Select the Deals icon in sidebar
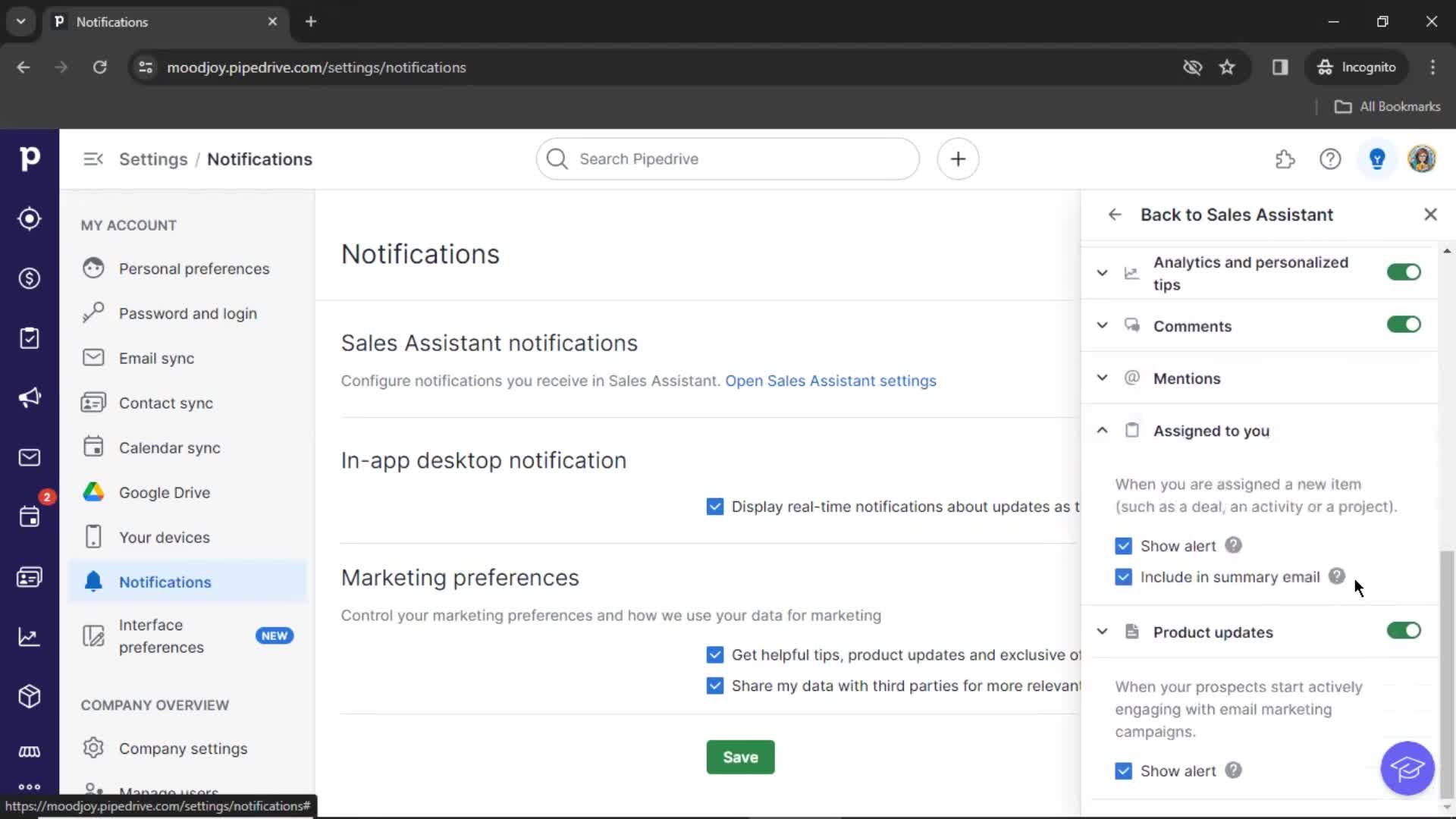The width and height of the screenshot is (1456, 819). (x=30, y=278)
